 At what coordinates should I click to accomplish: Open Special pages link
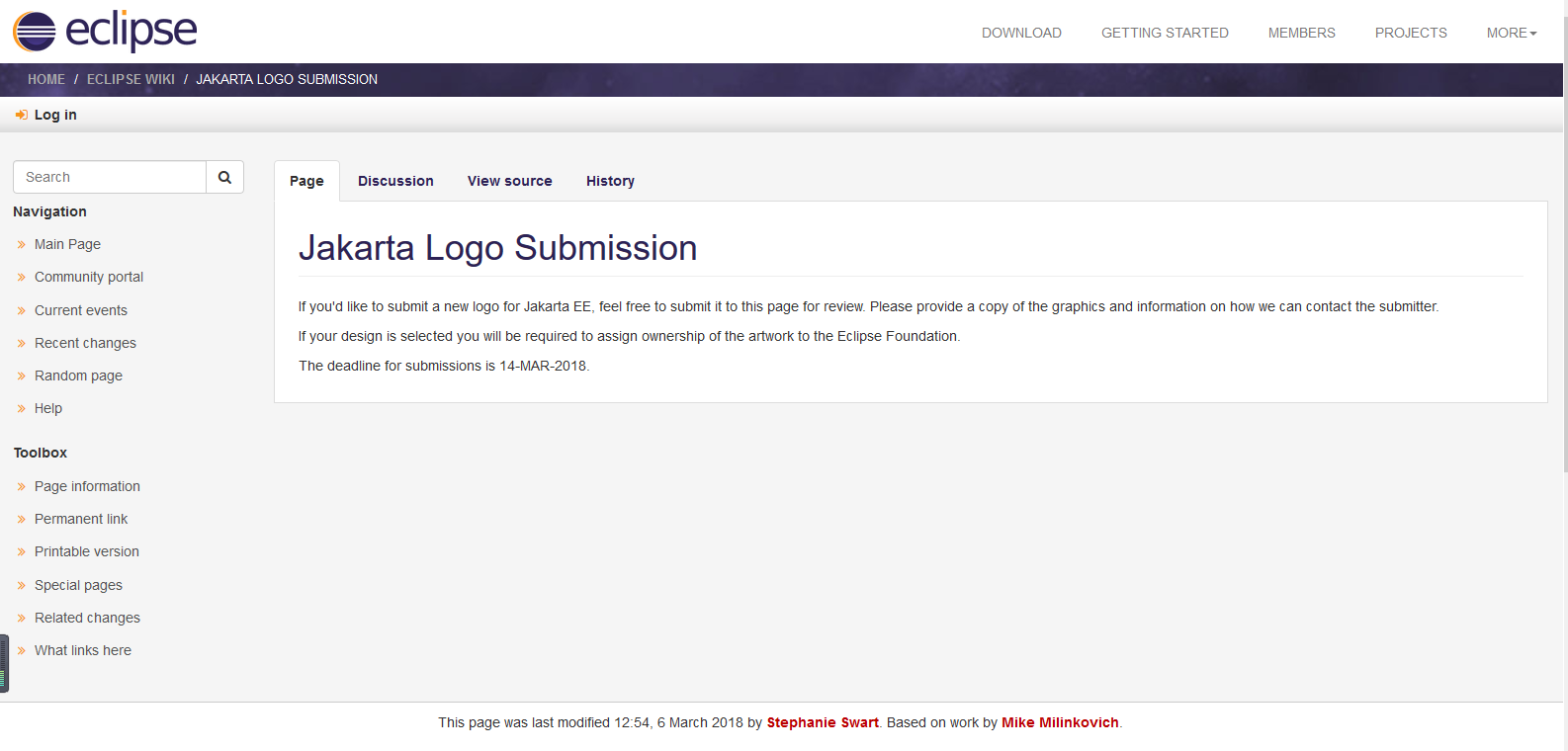pyautogui.click(x=78, y=585)
